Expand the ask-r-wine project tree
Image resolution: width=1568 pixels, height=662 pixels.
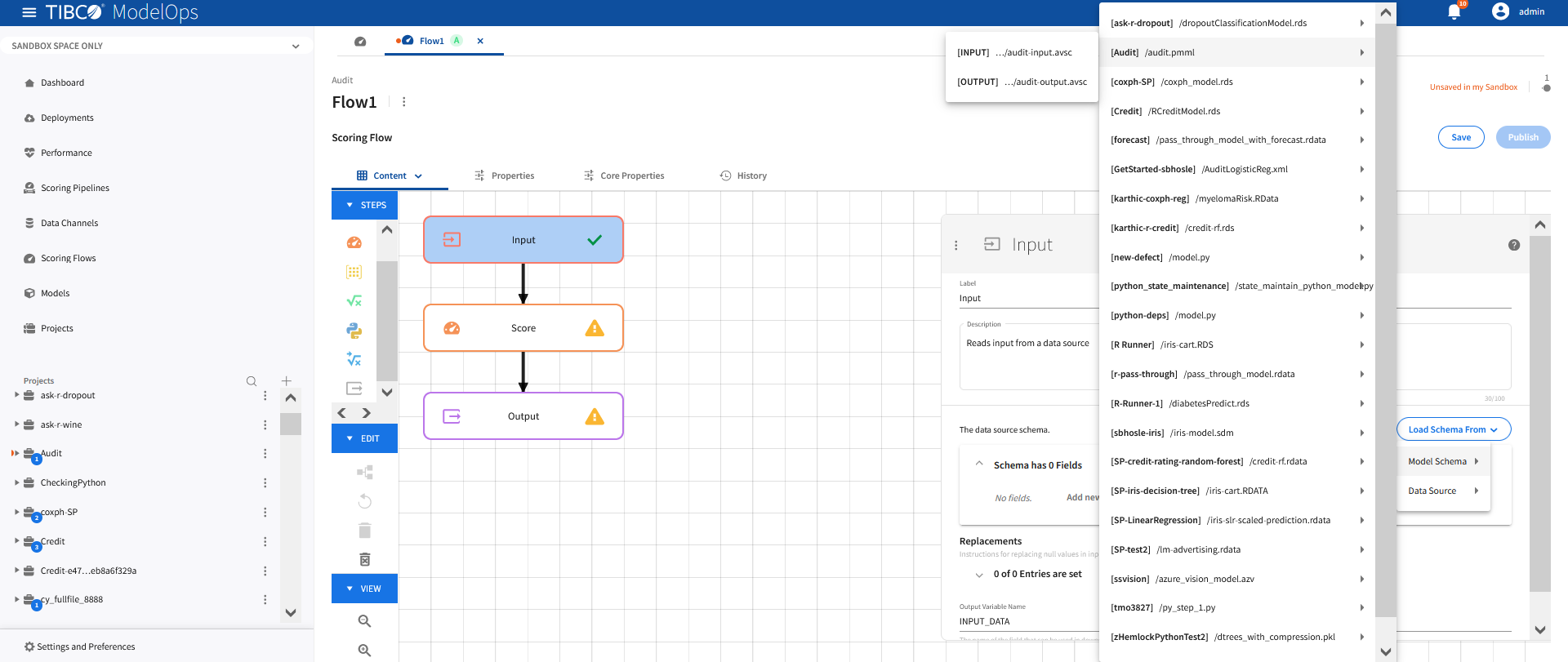point(17,424)
